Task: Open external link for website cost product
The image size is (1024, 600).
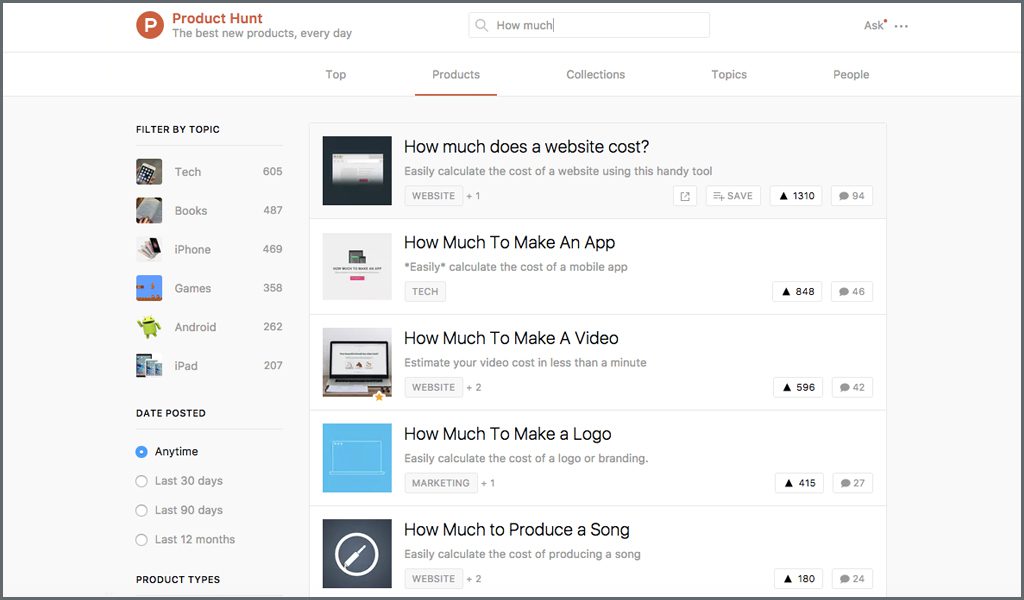Action: coord(685,196)
